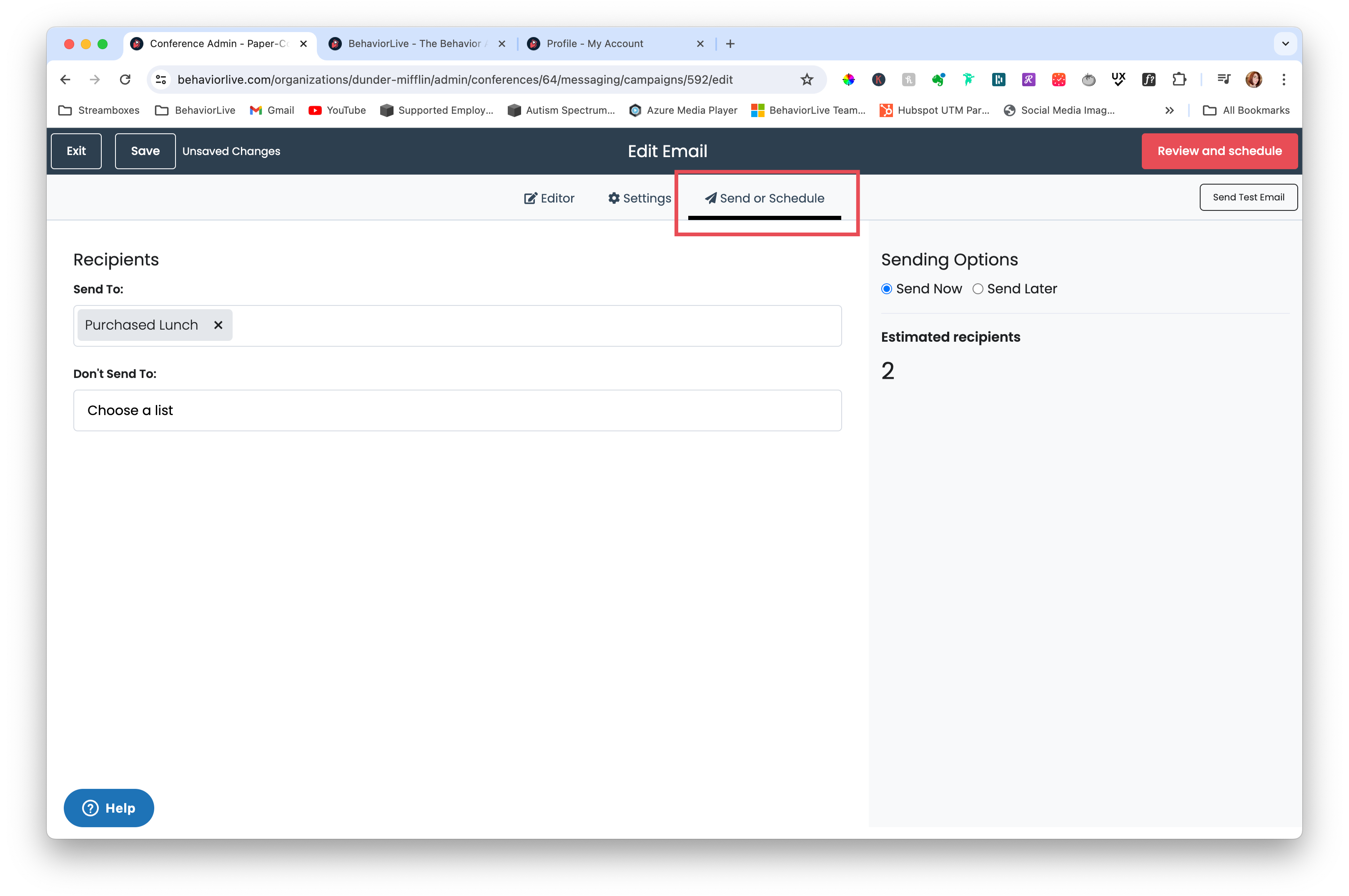Click the address bar URL
This screenshot has height=896, width=1349.
(455, 80)
